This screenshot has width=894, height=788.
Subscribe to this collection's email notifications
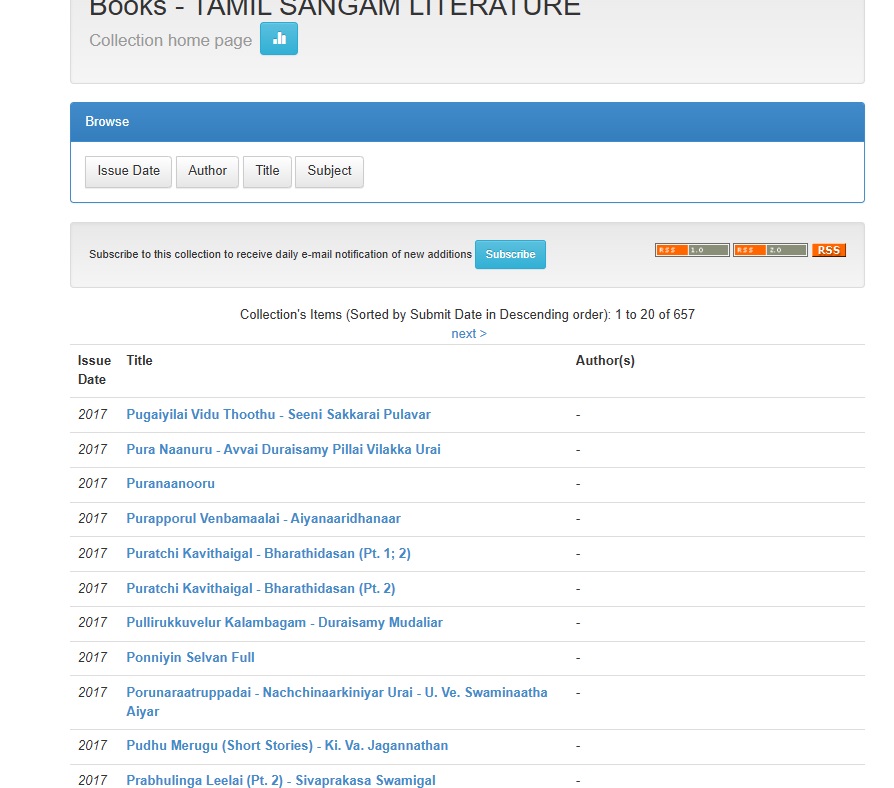pyautogui.click(x=510, y=254)
